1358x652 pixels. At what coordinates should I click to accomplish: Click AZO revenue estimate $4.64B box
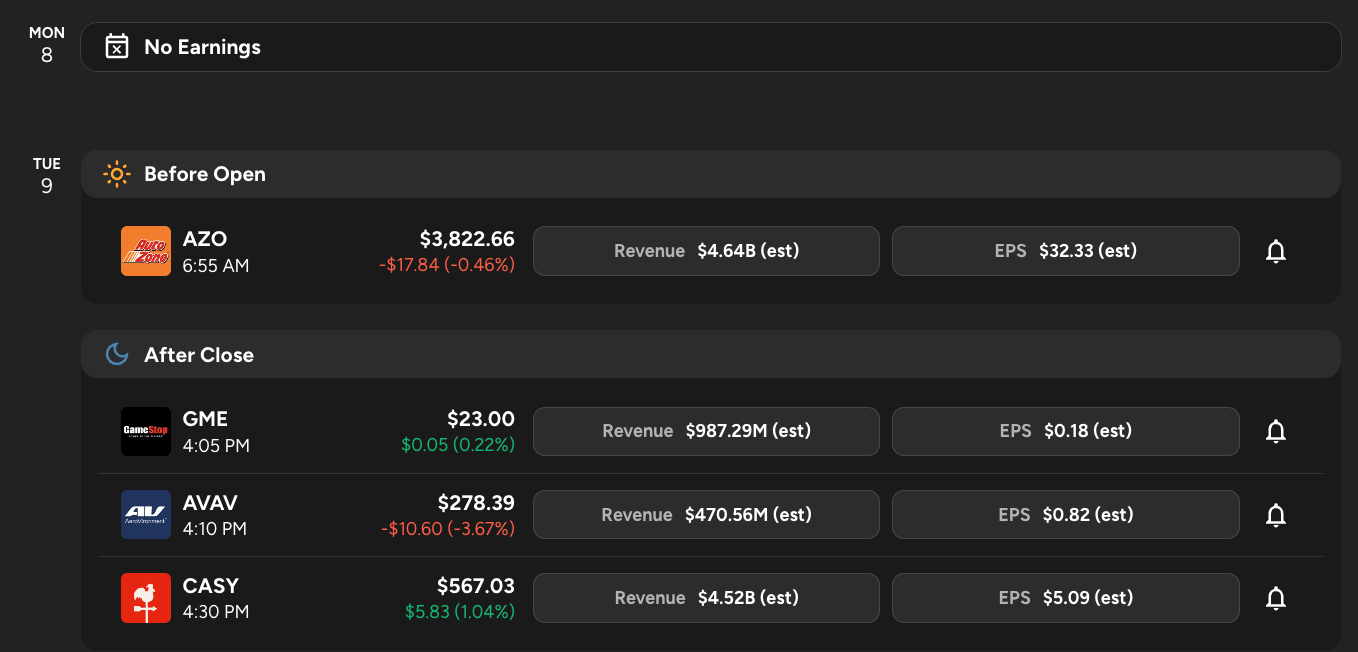tap(706, 251)
